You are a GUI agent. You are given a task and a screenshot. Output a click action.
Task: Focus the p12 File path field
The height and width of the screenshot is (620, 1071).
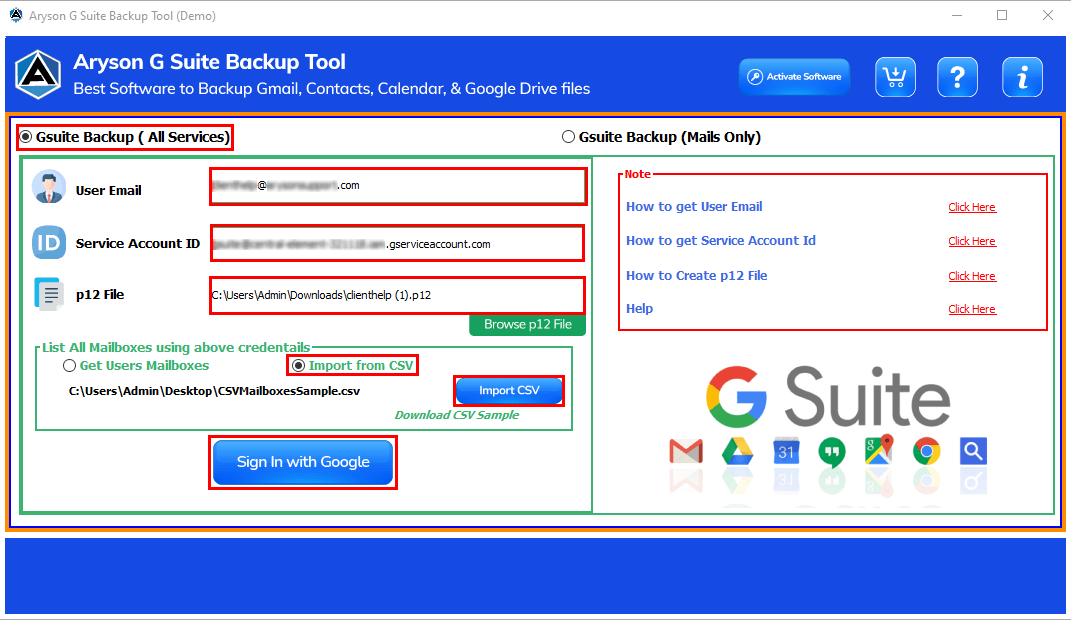[397, 295]
